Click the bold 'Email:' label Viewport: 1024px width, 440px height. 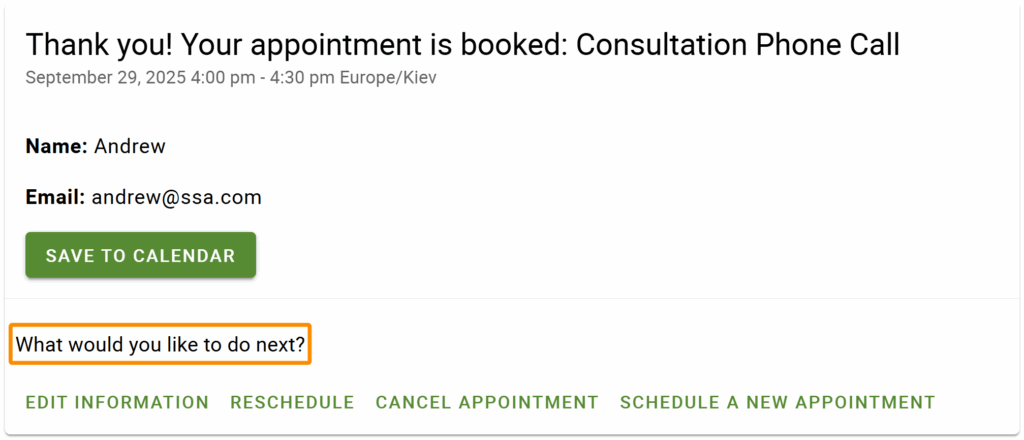coord(55,197)
